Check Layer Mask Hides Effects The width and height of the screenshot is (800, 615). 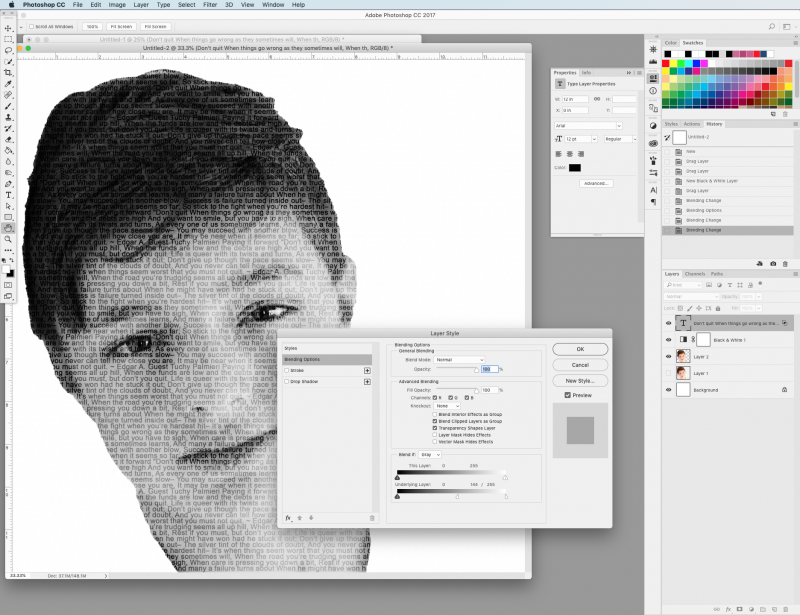(435, 435)
